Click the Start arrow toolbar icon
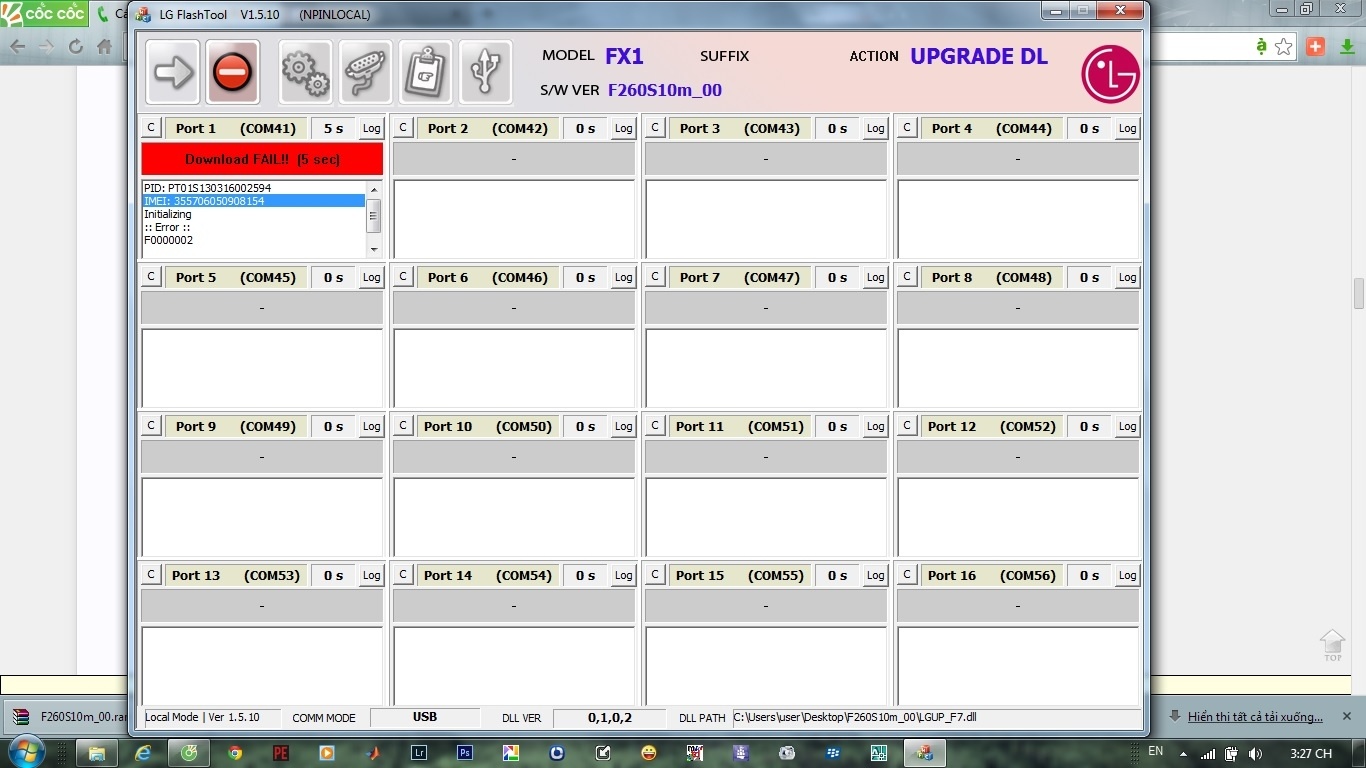This screenshot has width=1366, height=768. 173,72
